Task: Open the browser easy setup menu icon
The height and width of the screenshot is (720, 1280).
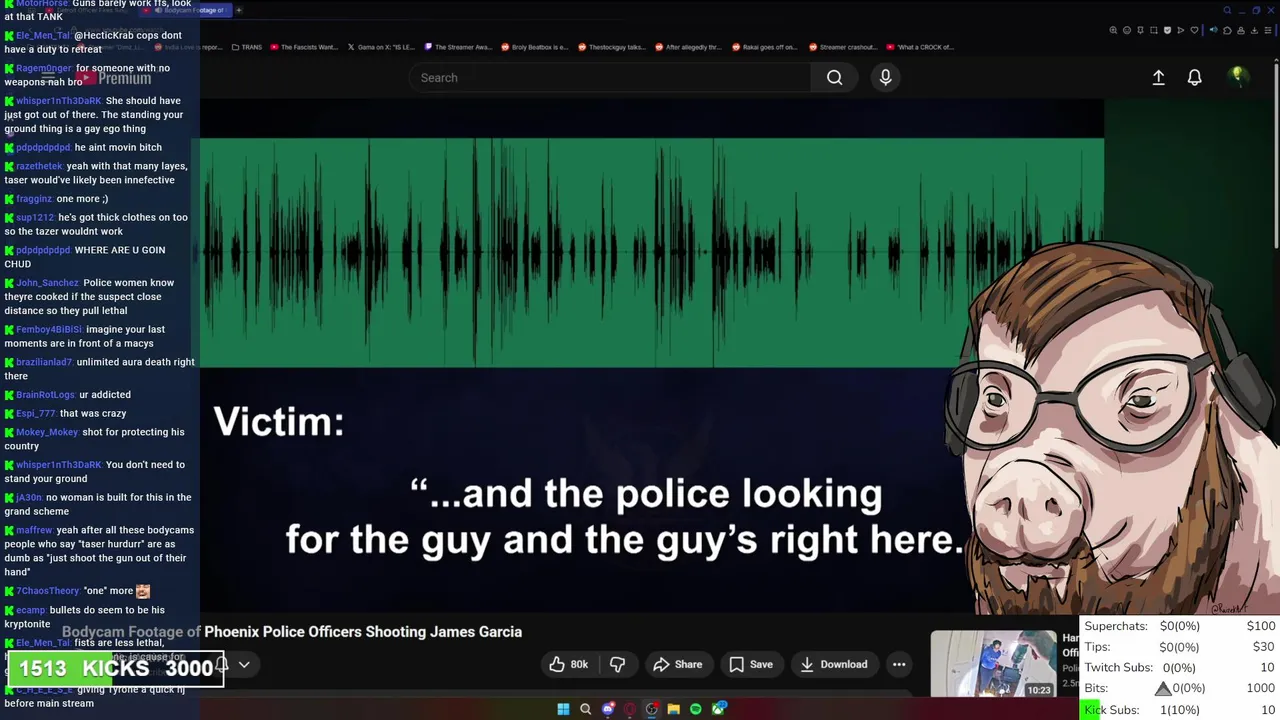Action: (1268, 30)
